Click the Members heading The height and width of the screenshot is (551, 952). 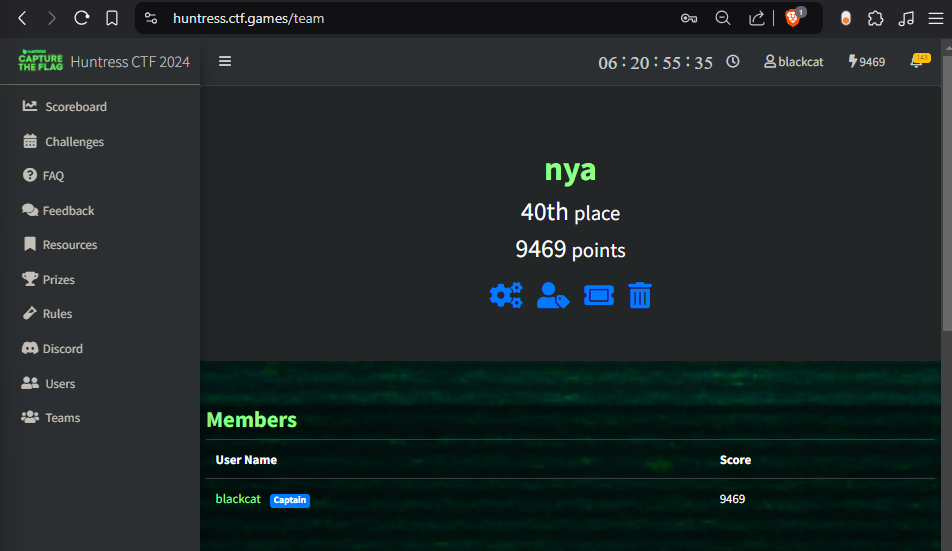click(x=251, y=420)
